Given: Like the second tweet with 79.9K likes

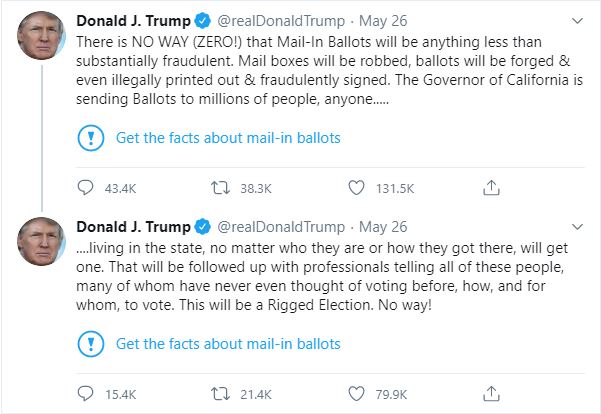Looking at the screenshot, I should [355, 393].
